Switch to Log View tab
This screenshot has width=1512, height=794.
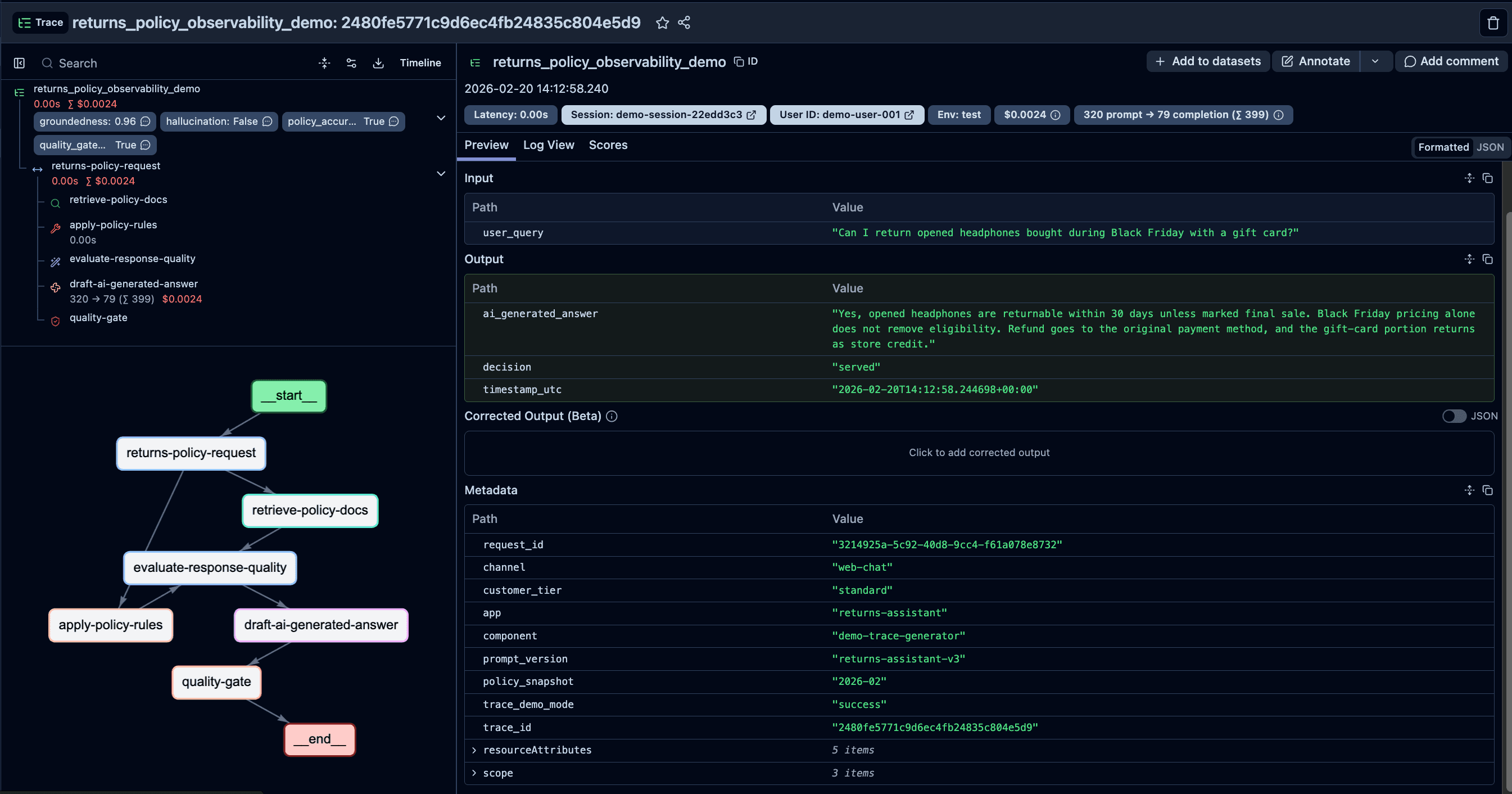(x=548, y=145)
